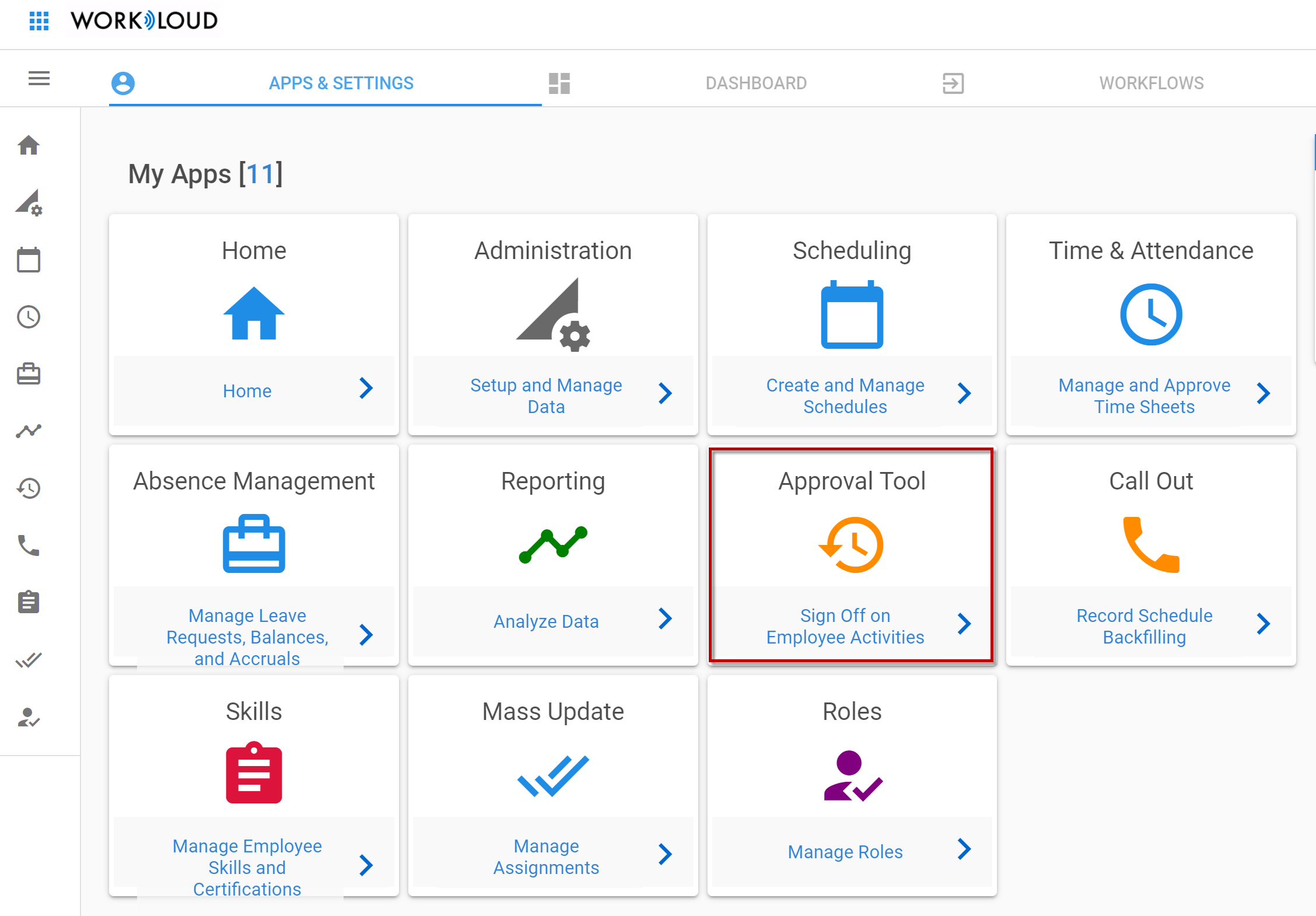Open Call Out phone icon in sidebar
Screen dimensions: 1316x916
pos(29,545)
